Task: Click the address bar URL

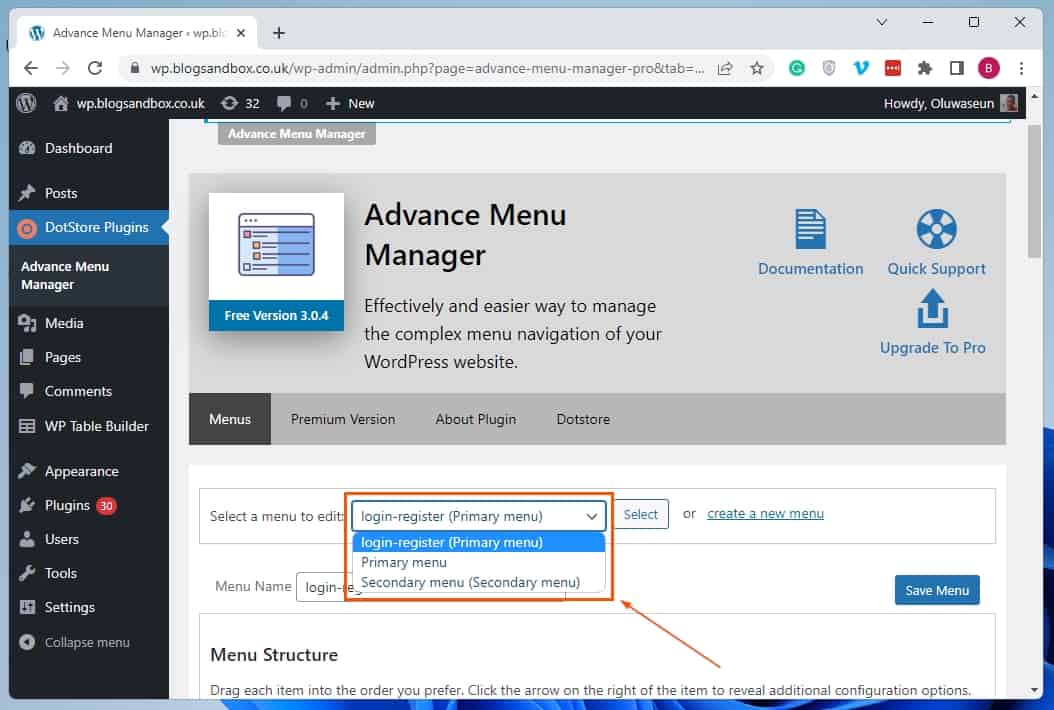Action: [x=427, y=68]
